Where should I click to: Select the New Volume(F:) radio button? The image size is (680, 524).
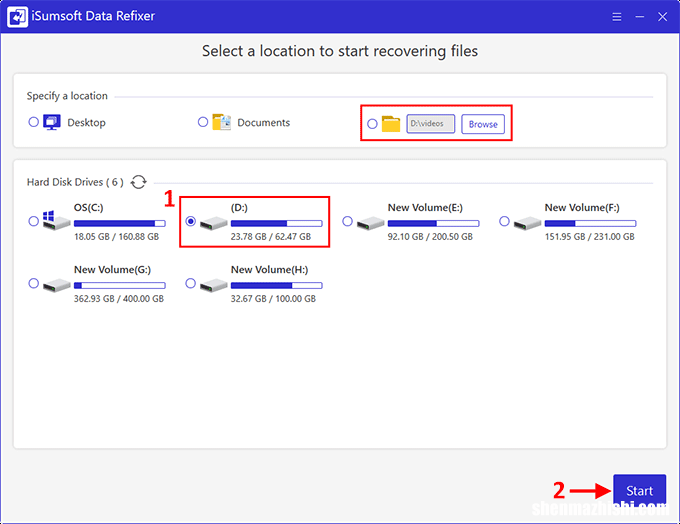[504, 221]
